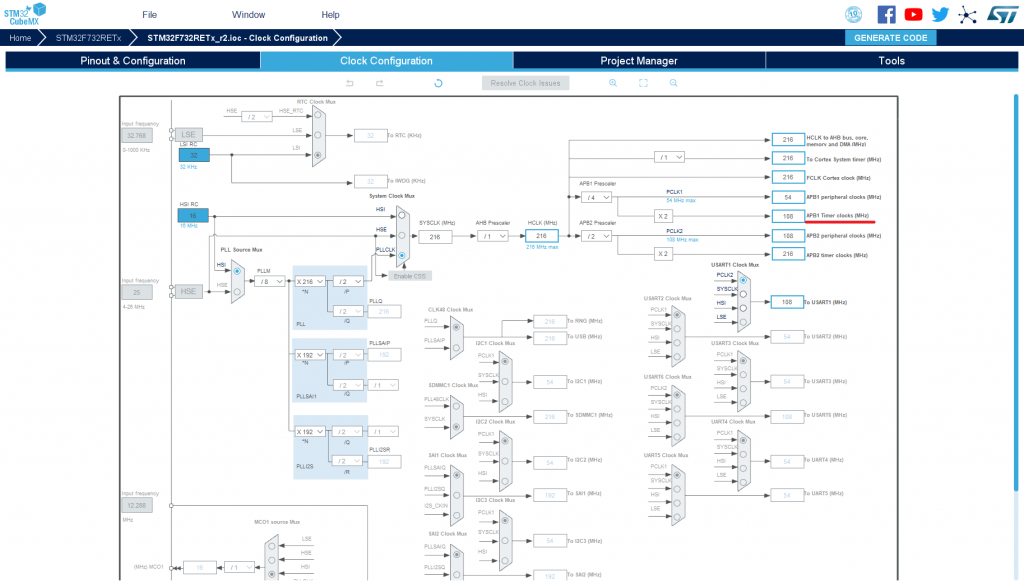Click the APB1 Timer clocks 108 field
The height and width of the screenshot is (586, 1024).
point(788,216)
